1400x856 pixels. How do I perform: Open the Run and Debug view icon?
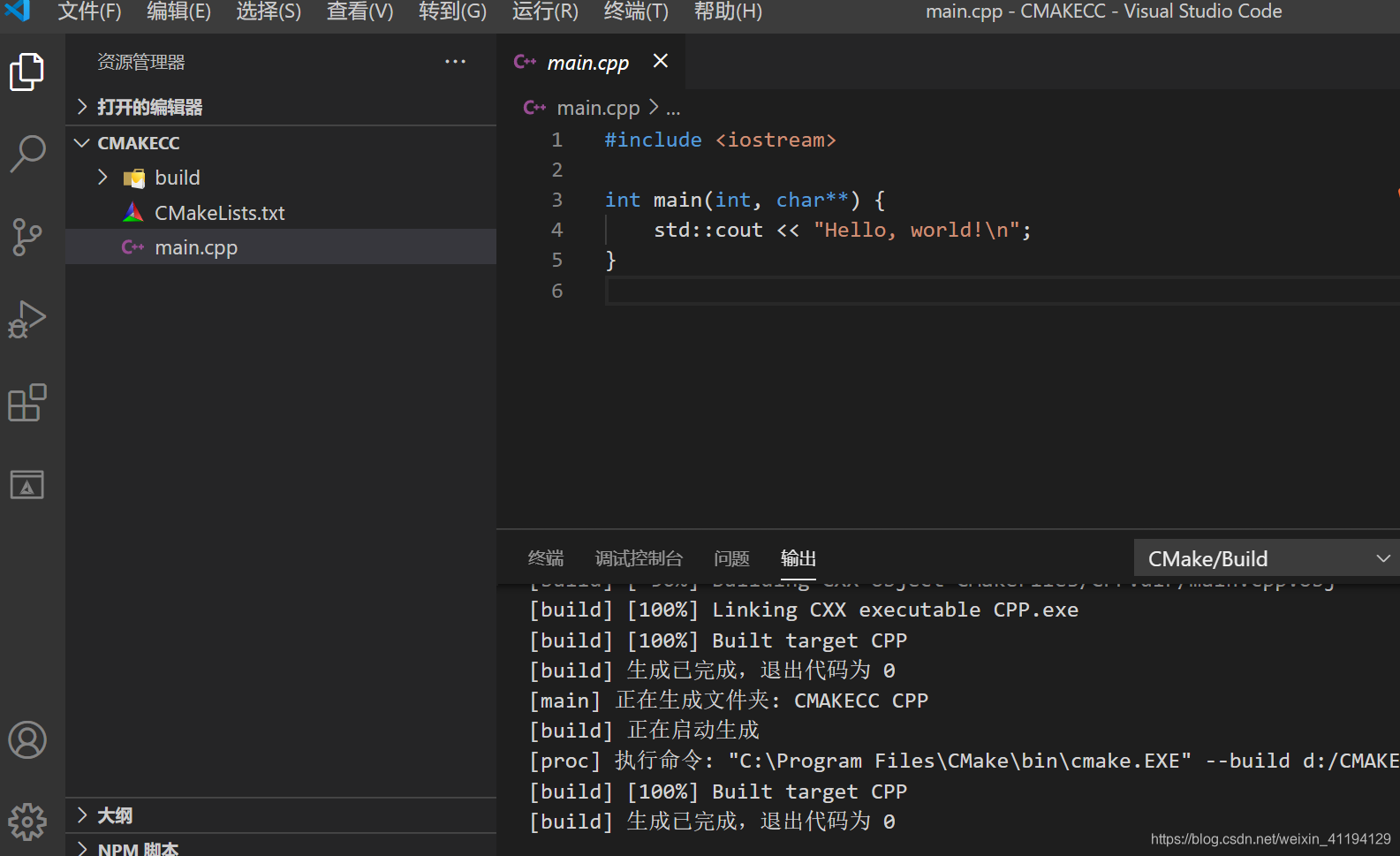26,319
